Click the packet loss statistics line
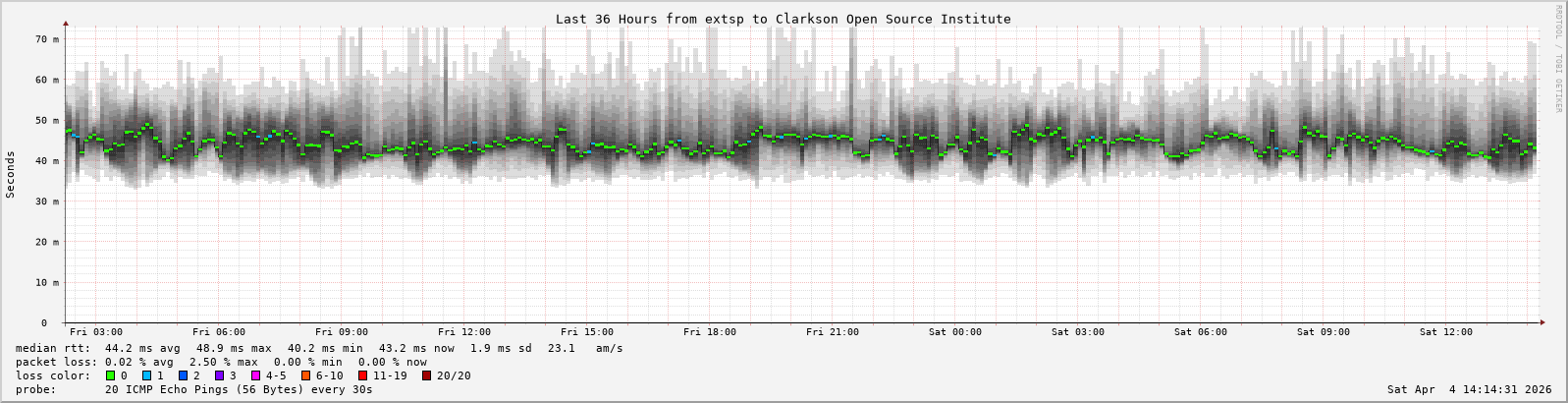The height and width of the screenshot is (403, 1568). point(221,362)
